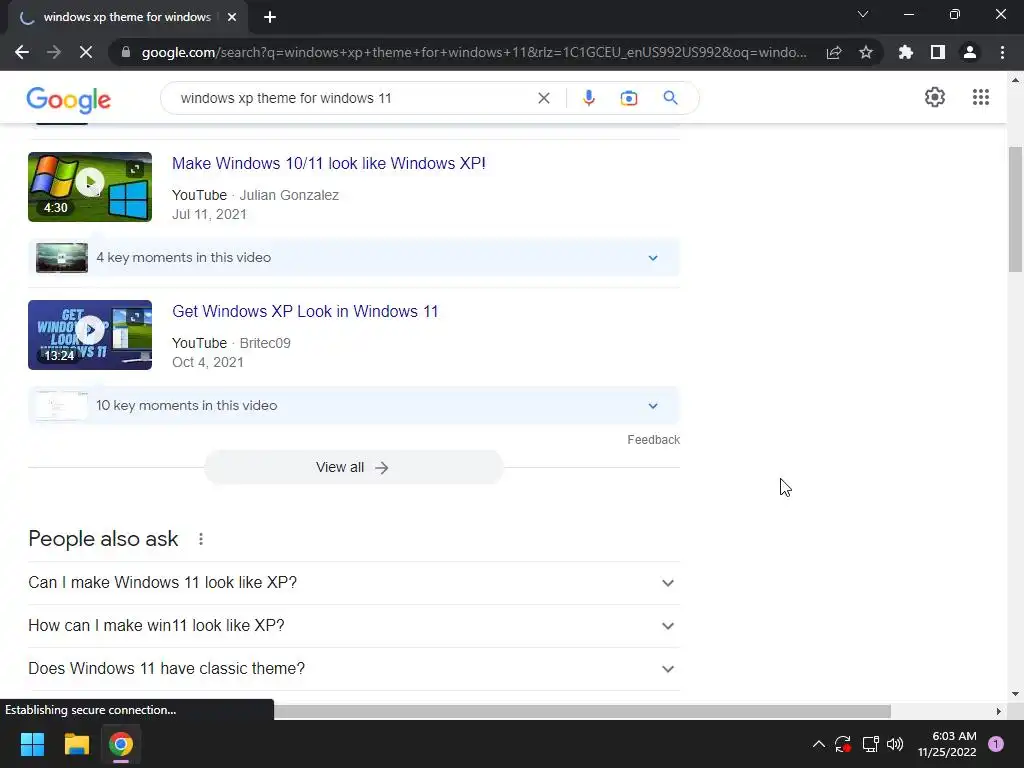Image resolution: width=1024 pixels, height=768 pixels.
Task: Open Chrome three-dot menu
Action: 1002,52
